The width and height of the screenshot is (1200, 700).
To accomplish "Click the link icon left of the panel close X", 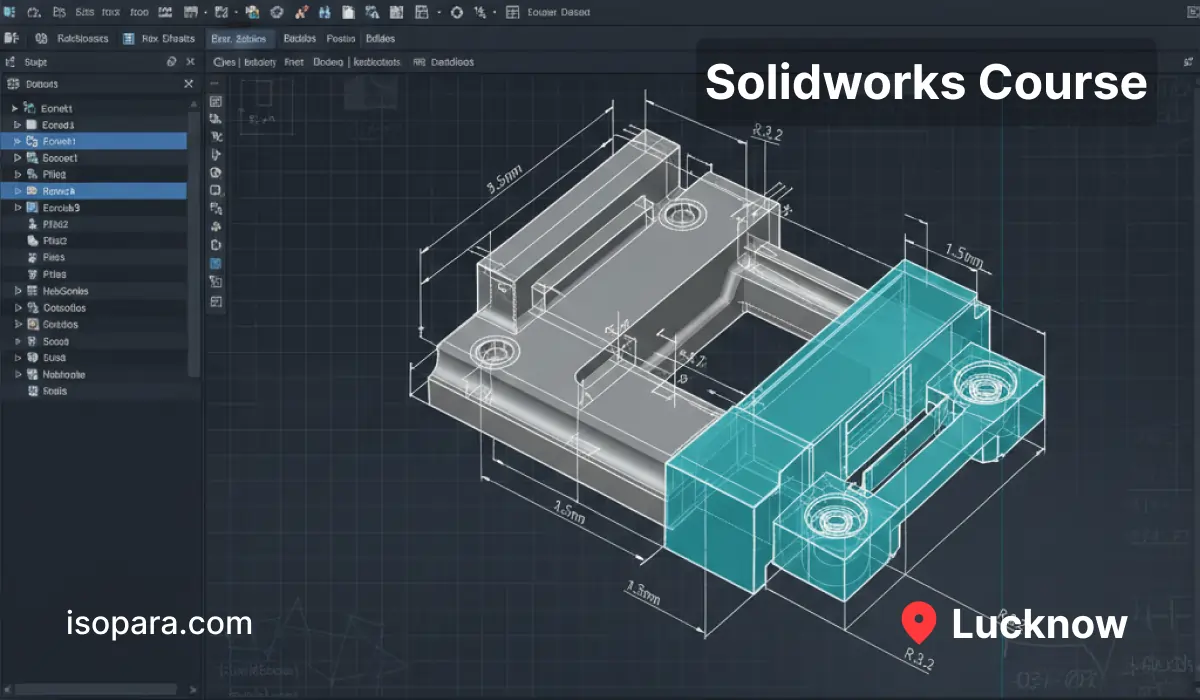I will coord(171,62).
